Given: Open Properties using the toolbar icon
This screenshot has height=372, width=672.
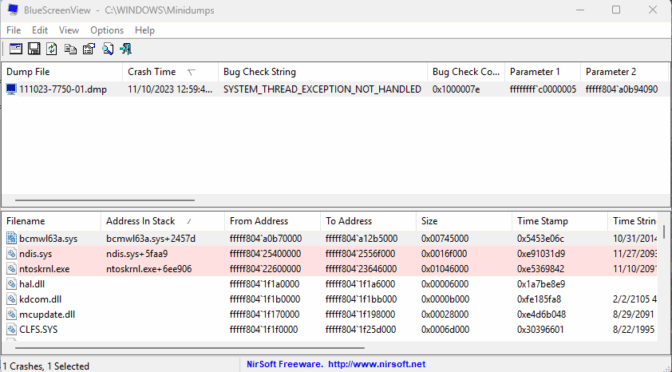Looking at the screenshot, I should pyautogui.click(x=89, y=49).
